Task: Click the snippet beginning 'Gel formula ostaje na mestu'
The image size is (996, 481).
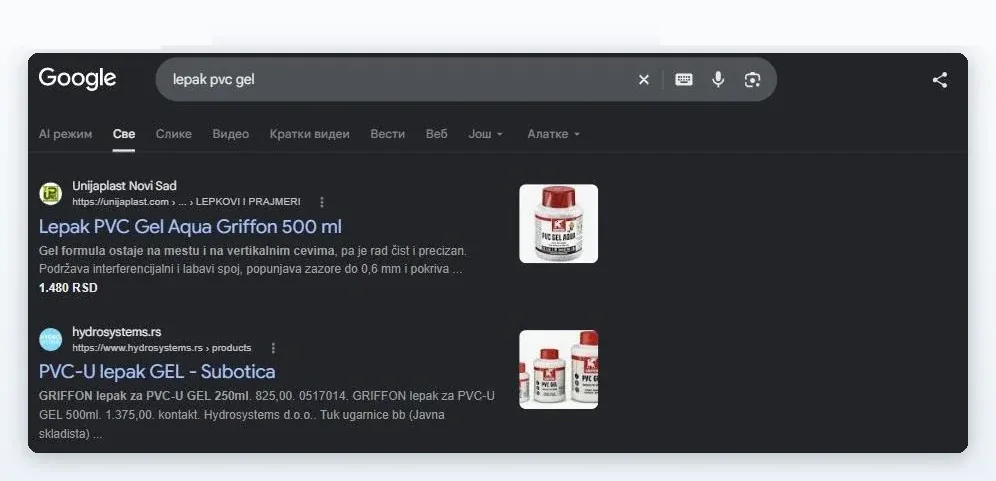Action: [253, 260]
